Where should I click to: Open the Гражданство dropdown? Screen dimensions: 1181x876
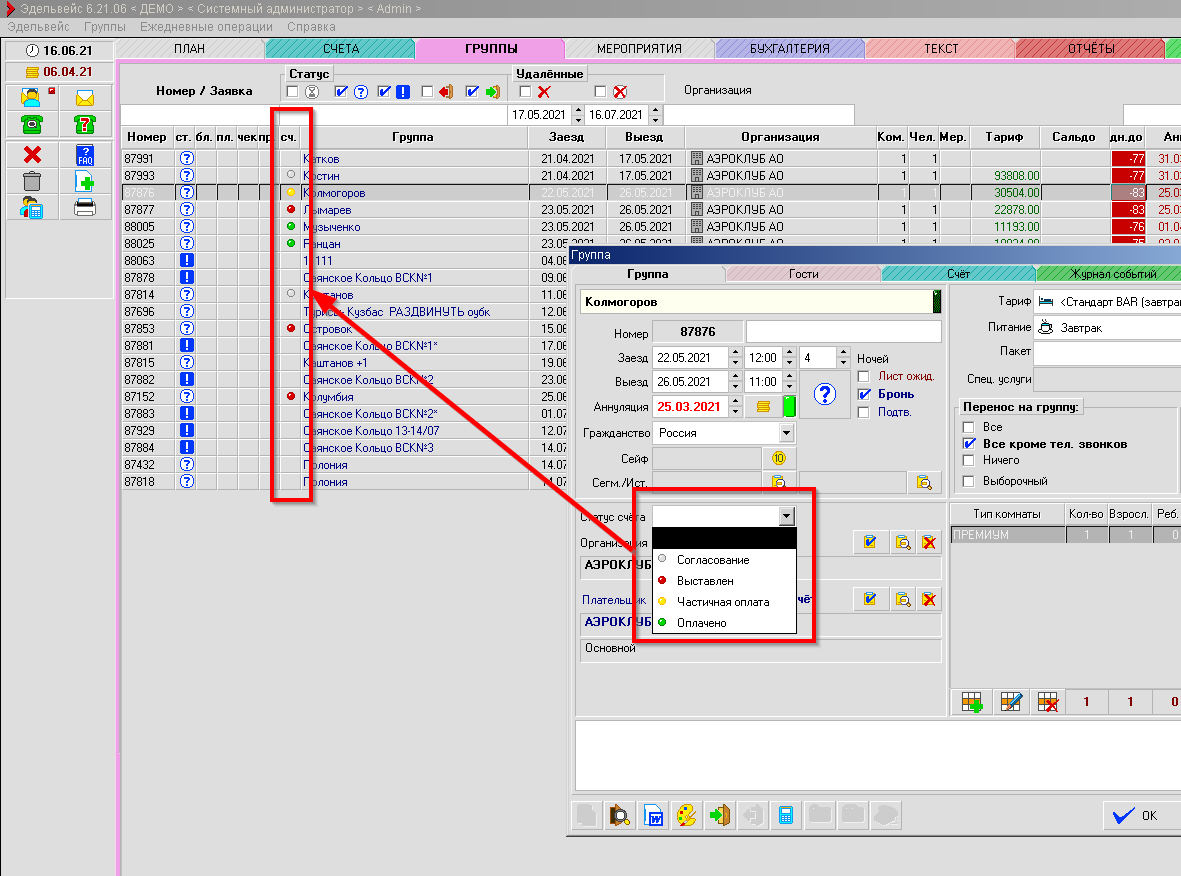pos(786,433)
